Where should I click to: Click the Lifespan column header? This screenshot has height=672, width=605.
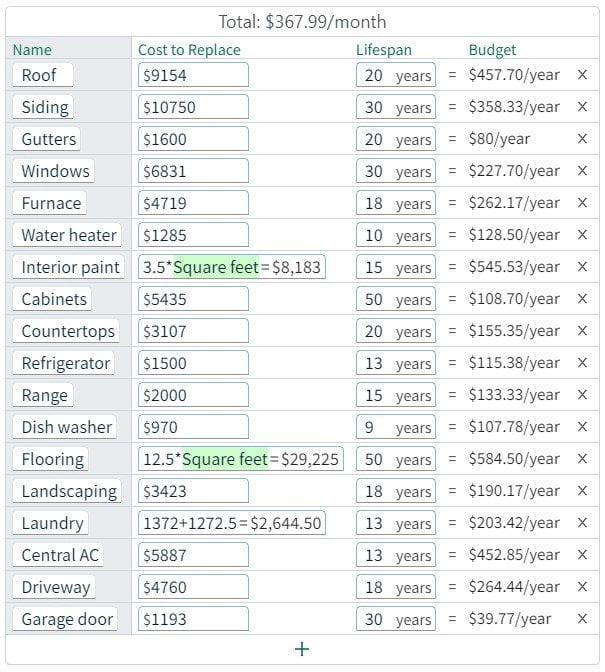383,50
